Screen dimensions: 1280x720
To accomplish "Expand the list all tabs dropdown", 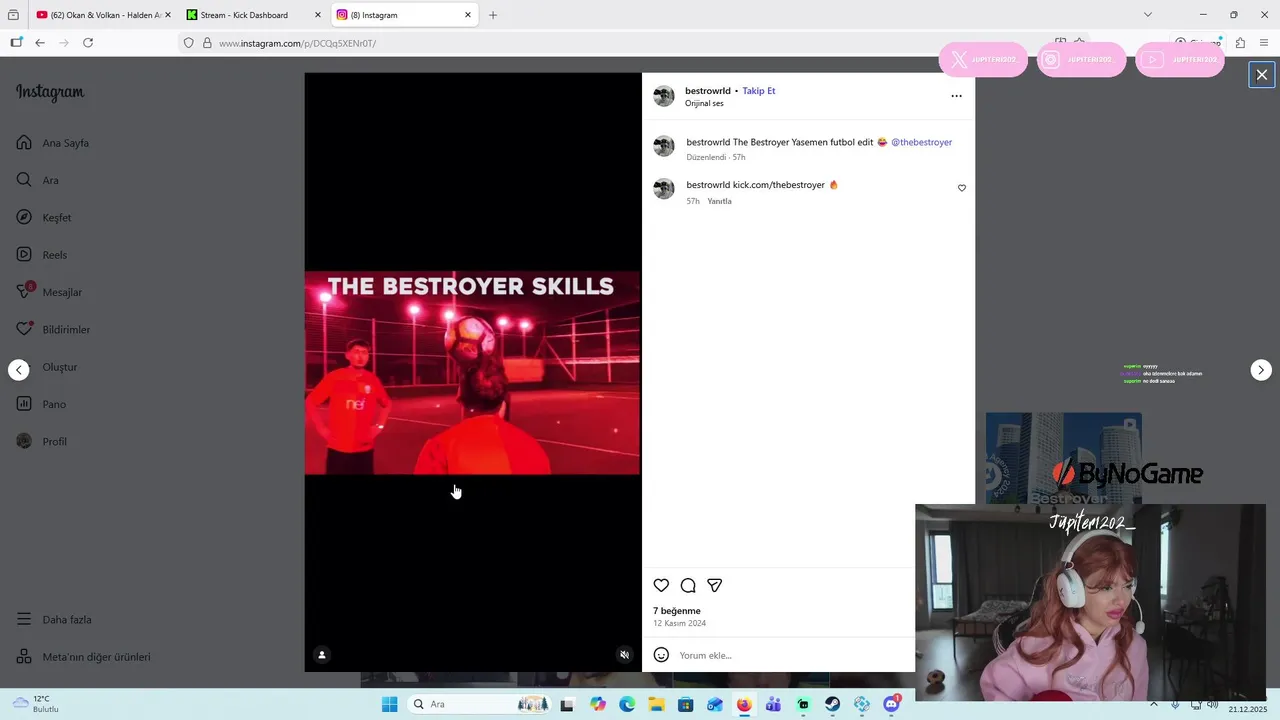I will (1148, 15).
